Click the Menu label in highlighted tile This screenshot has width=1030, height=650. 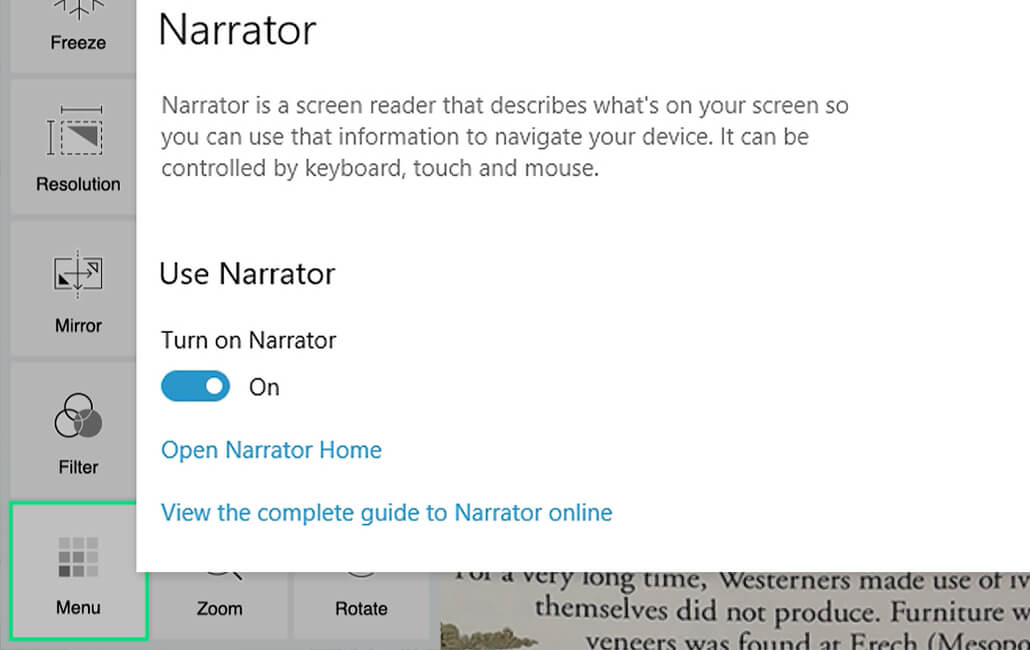pyautogui.click(x=78, y=607)
